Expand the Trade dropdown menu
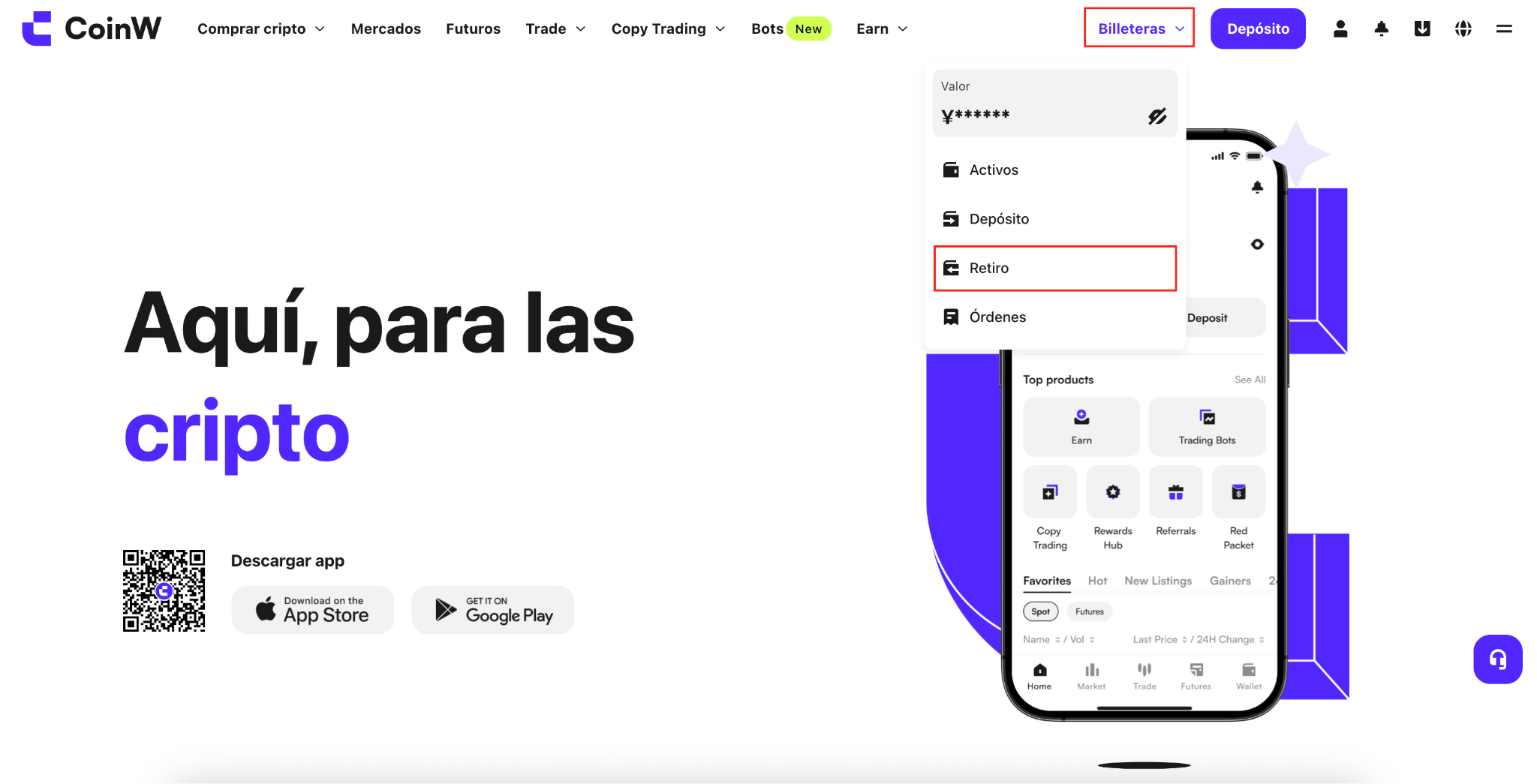The height and width of the screenshot is (784, 1537). [x=555, y=29]
